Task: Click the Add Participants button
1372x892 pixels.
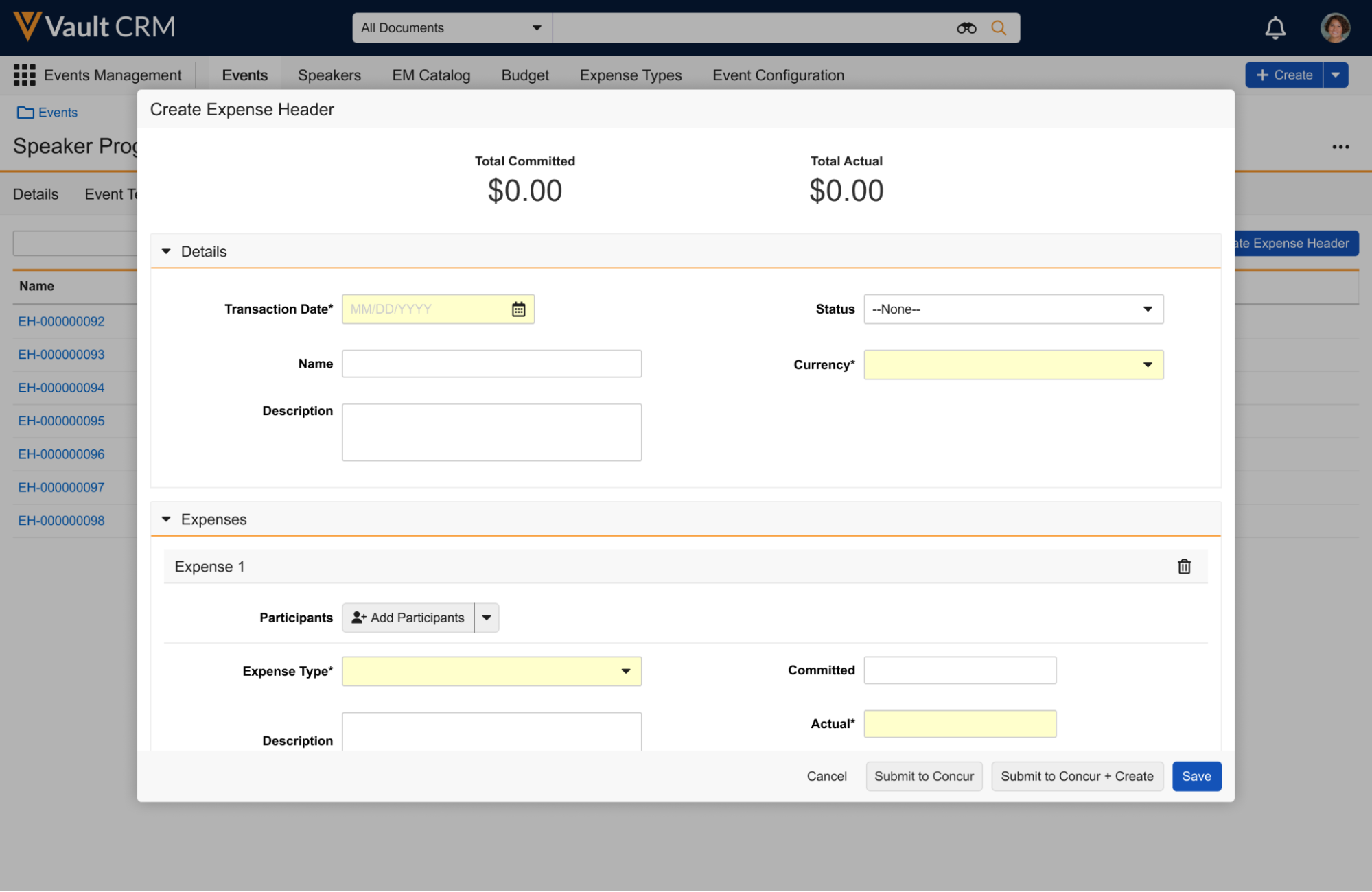Action: [408, 618]
